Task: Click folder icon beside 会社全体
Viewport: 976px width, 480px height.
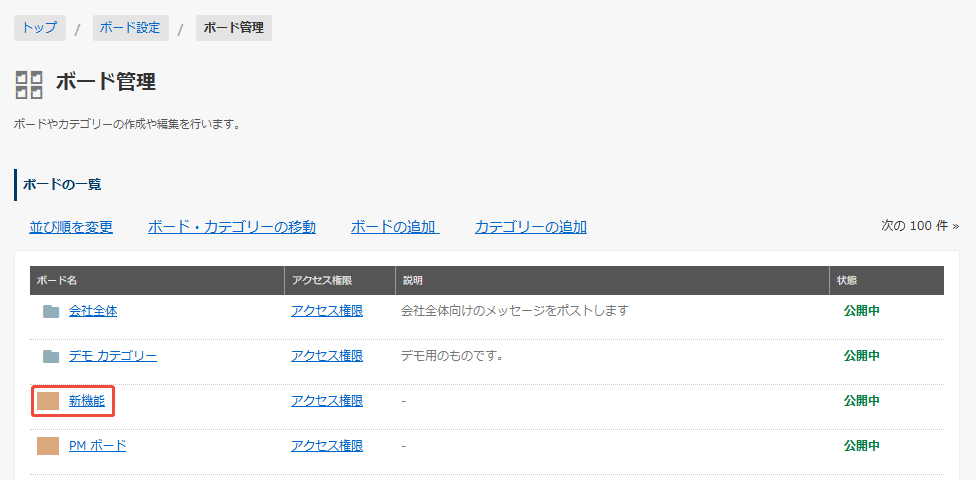Action: pyautogui.click(x=51, y=311)
